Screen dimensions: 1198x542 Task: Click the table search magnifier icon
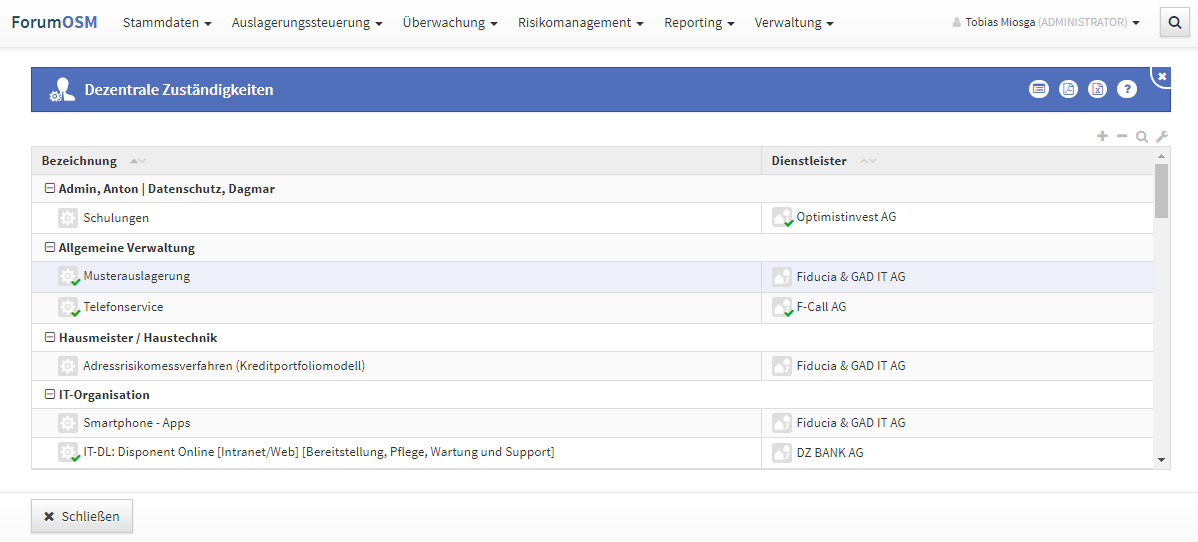pyautogui.click(x=1142, y=137)
